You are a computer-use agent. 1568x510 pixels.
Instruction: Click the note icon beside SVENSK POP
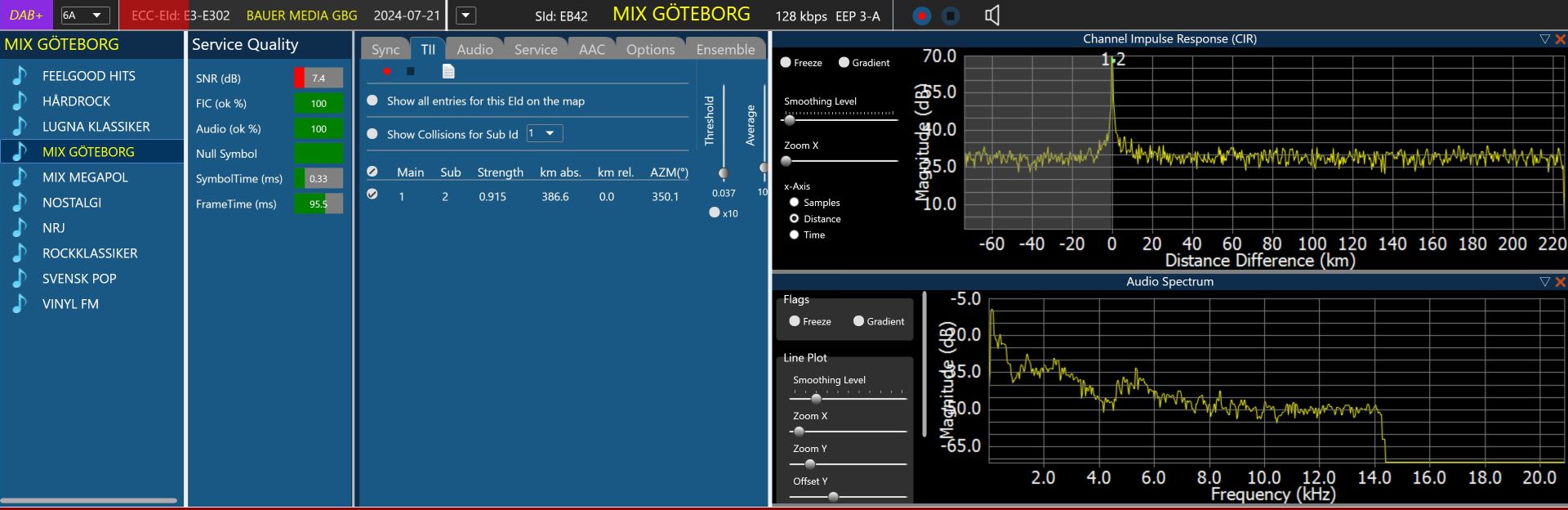coord(20,279)
